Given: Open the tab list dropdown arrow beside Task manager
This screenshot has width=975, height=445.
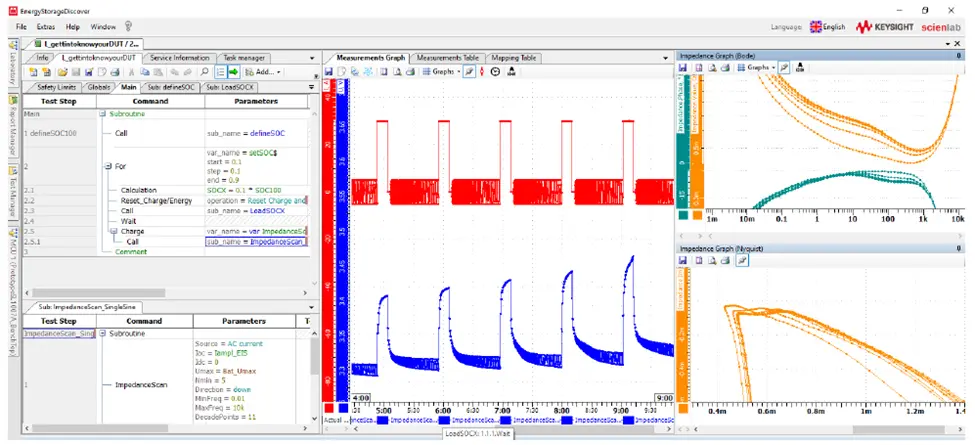Looking at the screenshot, I should [312, 58].
